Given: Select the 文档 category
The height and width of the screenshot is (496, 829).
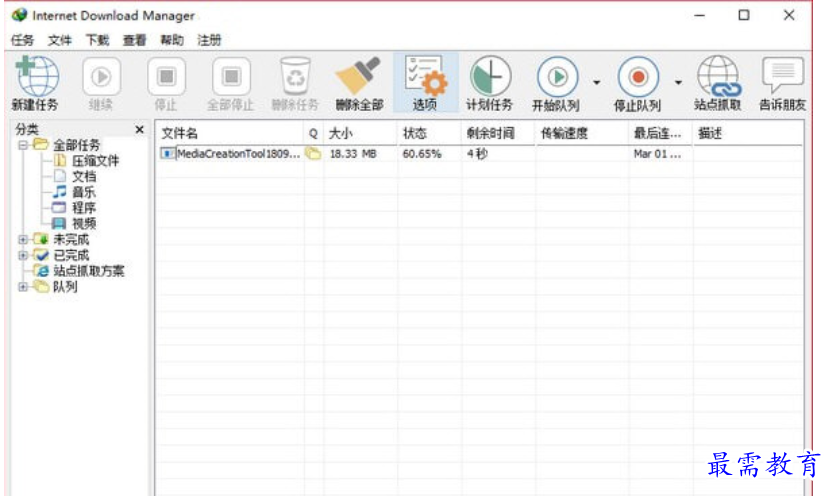Looking at the screenshot, I should pos(84,177).
